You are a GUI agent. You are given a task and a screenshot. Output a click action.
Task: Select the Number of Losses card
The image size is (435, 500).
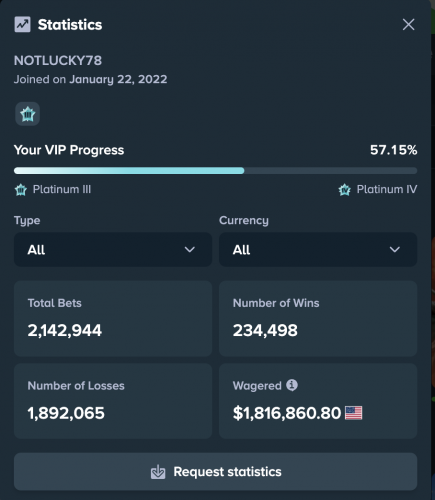(113, 401)
